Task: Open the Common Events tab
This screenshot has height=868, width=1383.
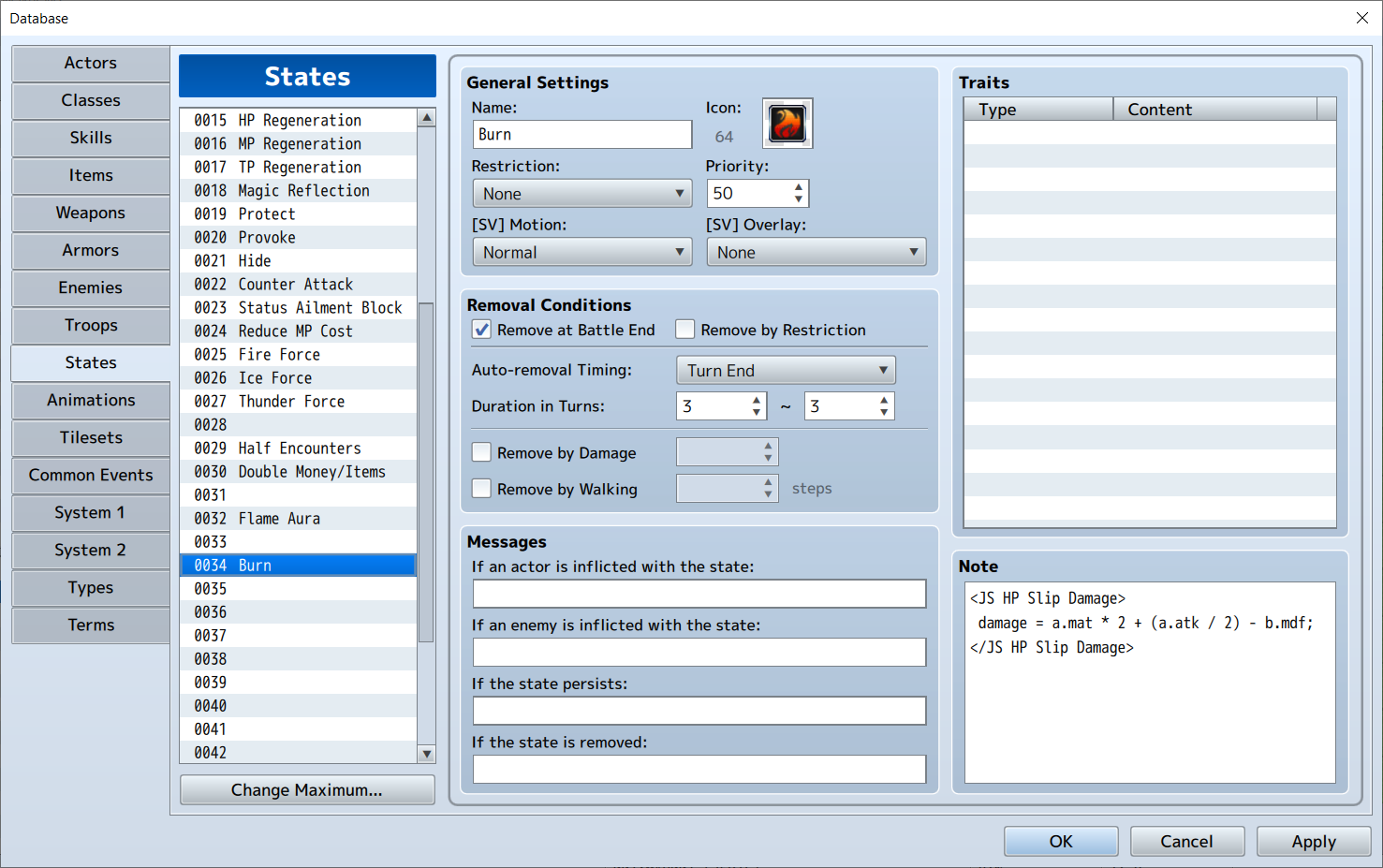Action: point(91,476)
